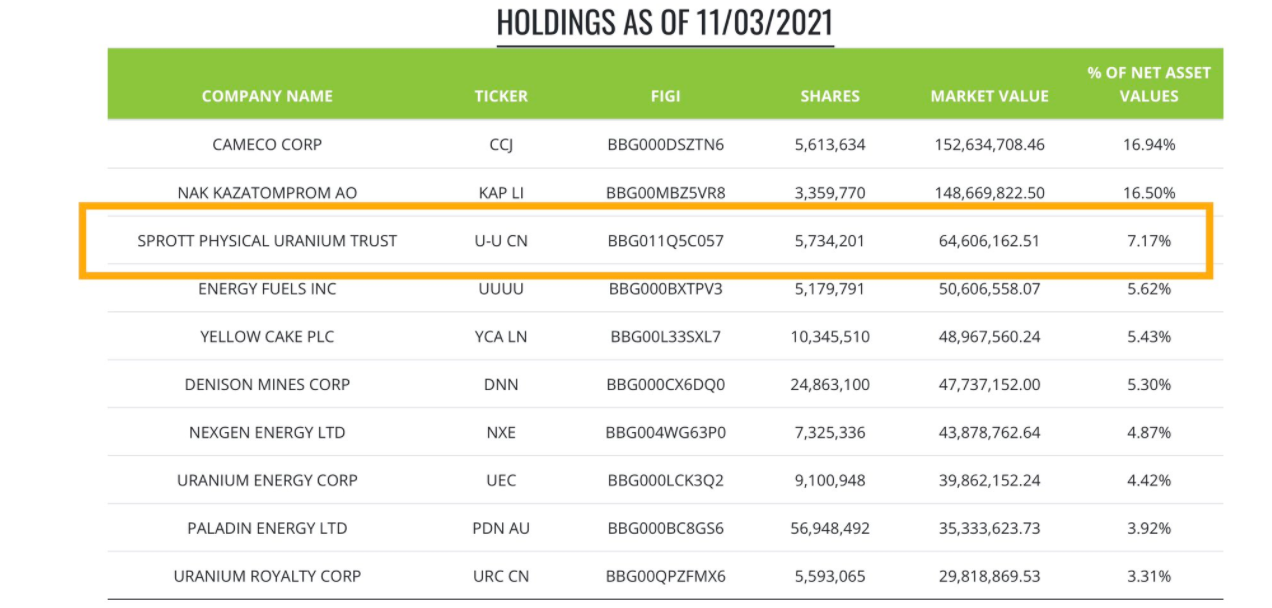Click the ENERGY FUELS INC entry
The width and height of the screenshot is (1272, 608).
point(267,288)
